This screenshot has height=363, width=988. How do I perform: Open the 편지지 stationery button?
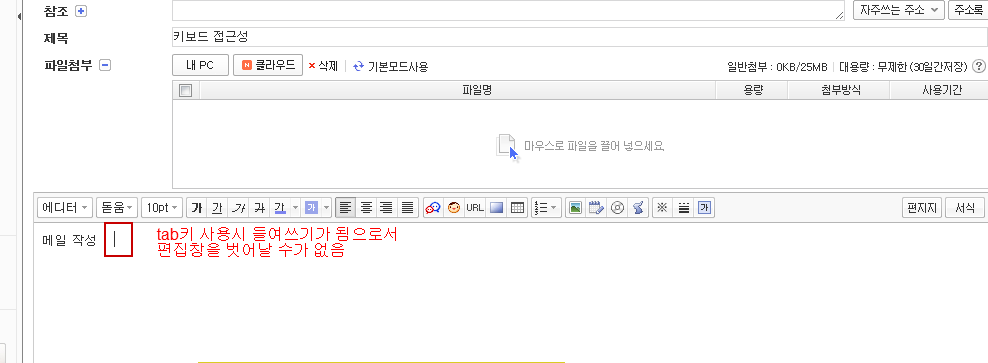point(922,207)
